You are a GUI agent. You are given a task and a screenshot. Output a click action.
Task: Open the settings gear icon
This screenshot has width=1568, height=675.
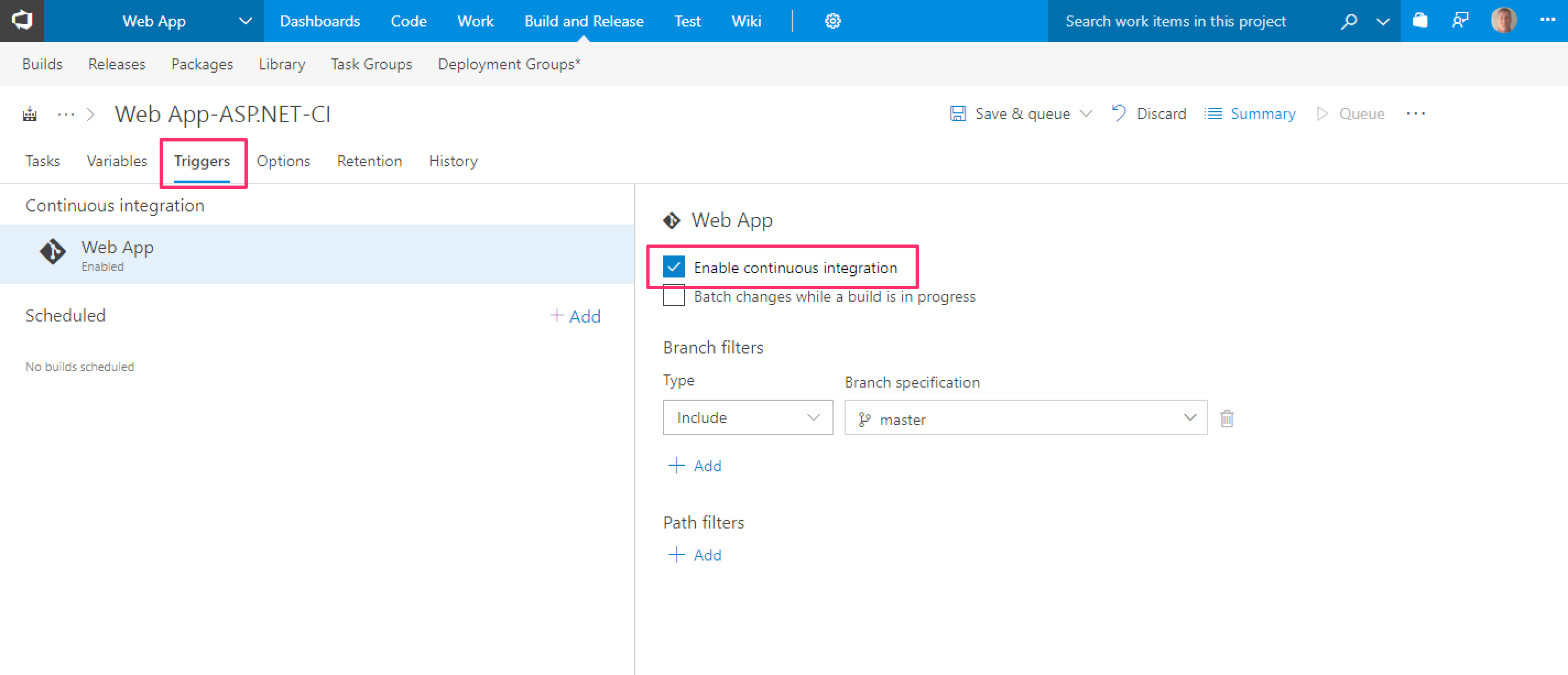point(832,21)
